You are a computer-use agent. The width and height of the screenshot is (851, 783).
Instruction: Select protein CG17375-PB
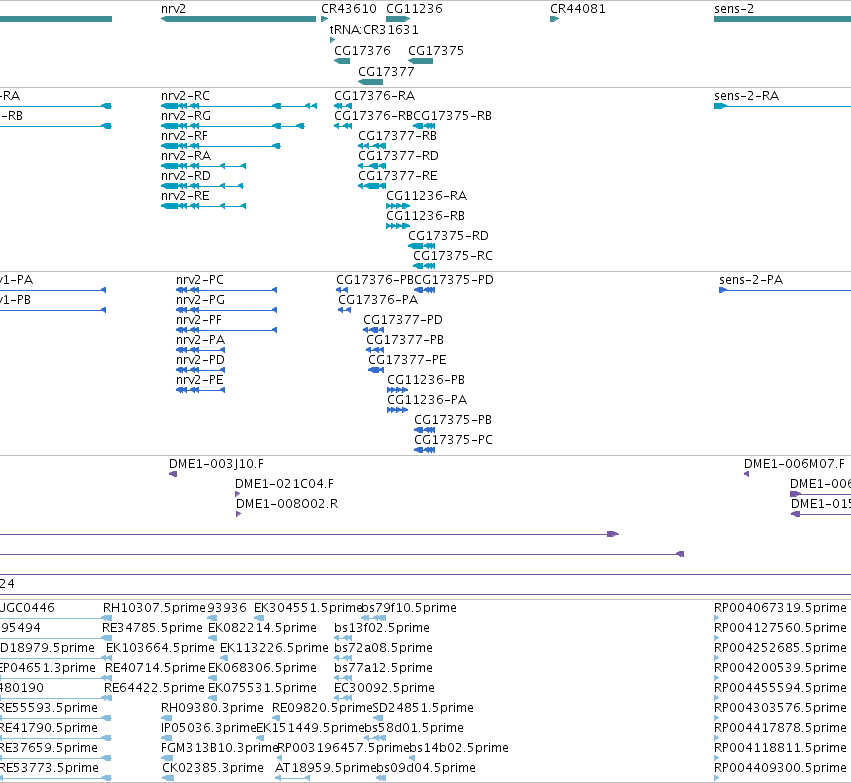453,421
